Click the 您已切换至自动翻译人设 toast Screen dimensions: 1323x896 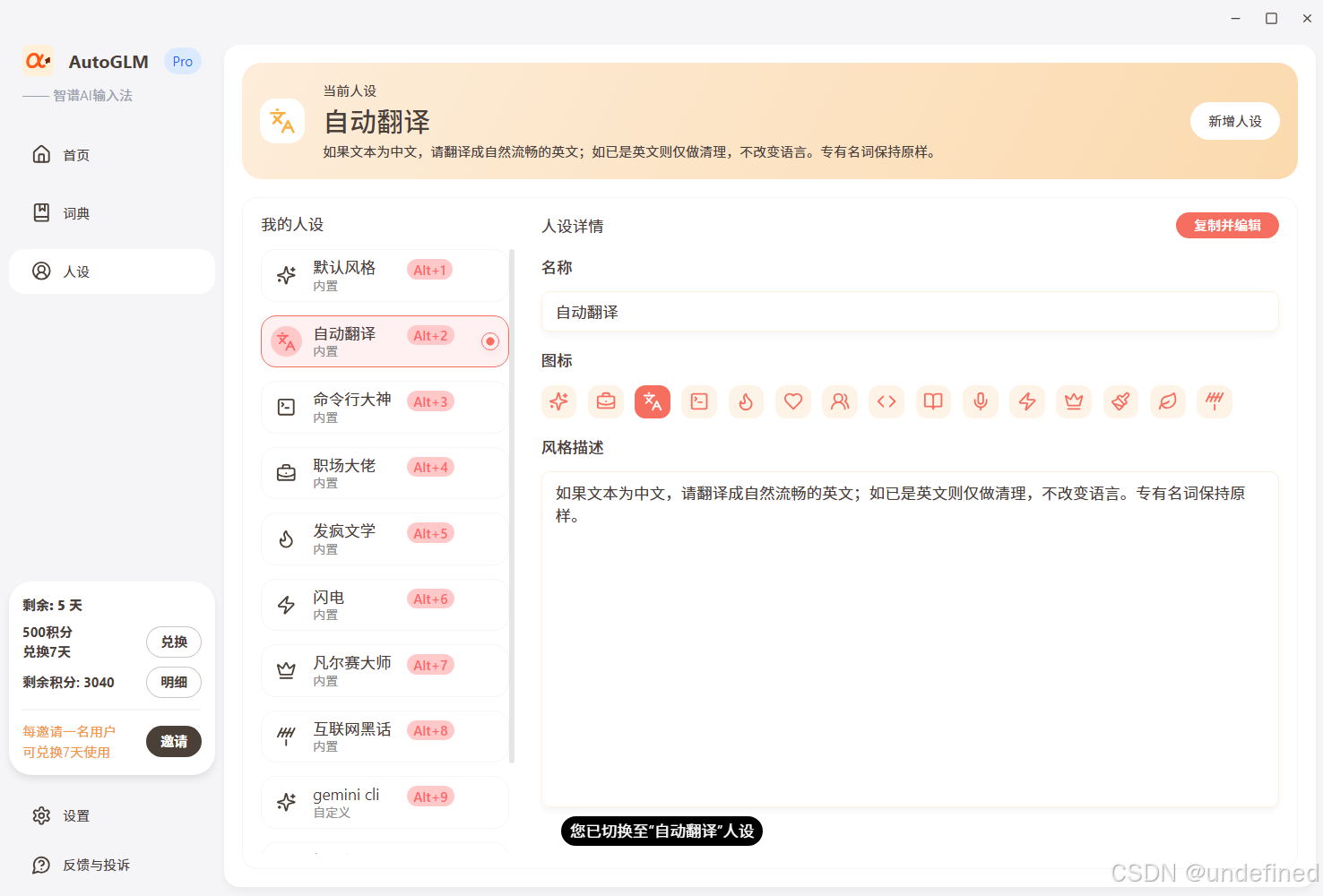click(661, 831)
